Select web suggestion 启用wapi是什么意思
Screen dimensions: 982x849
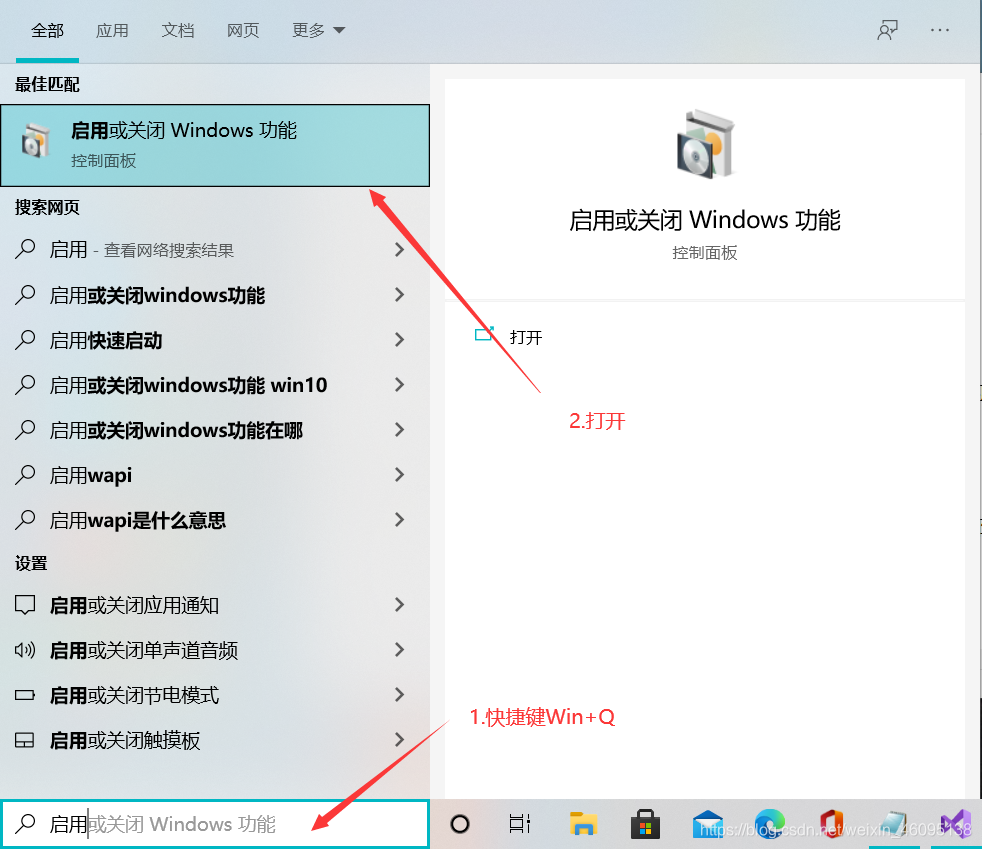coord(215,520)
